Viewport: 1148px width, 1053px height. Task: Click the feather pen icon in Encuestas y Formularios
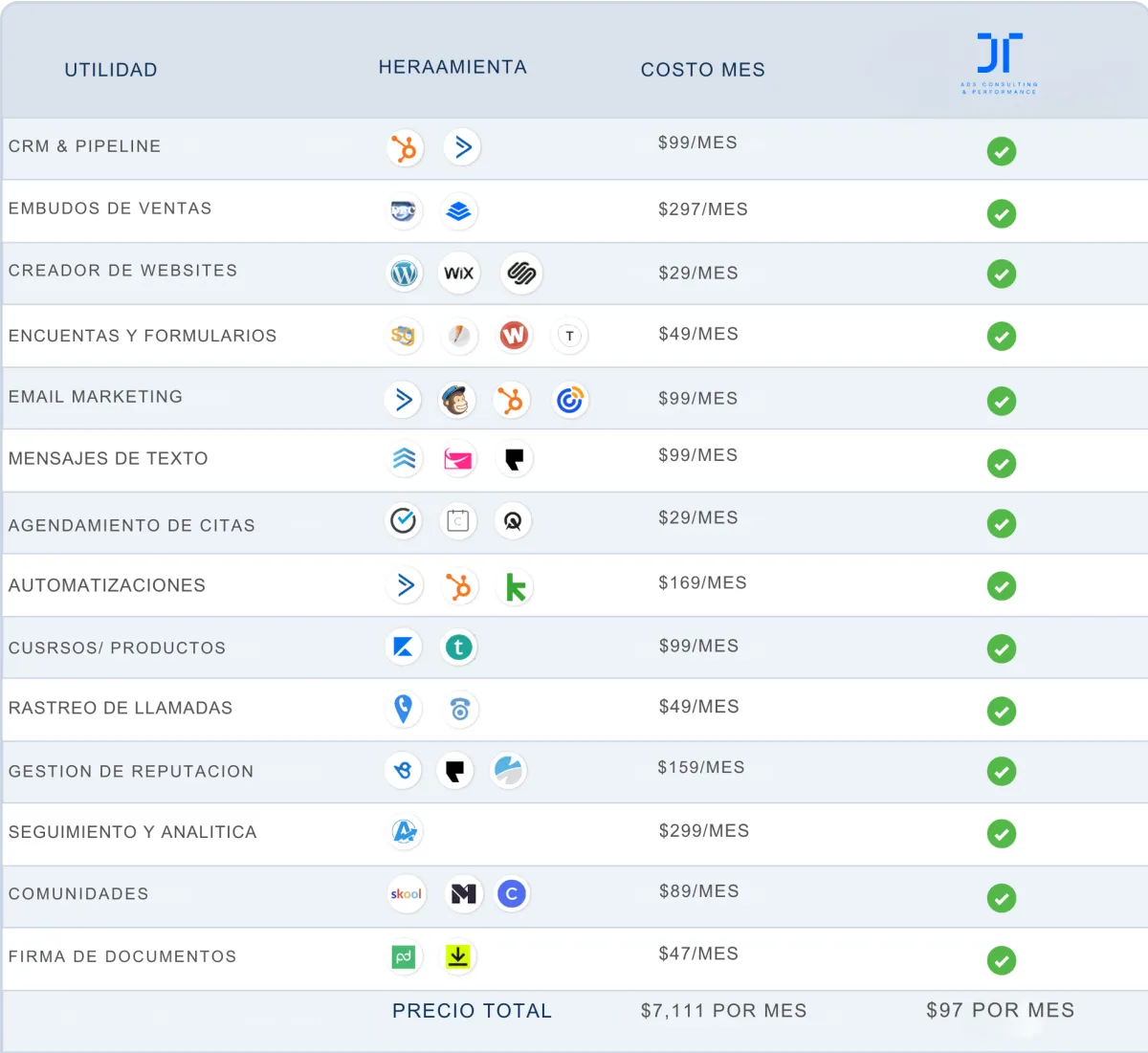(x=460, y=336)
